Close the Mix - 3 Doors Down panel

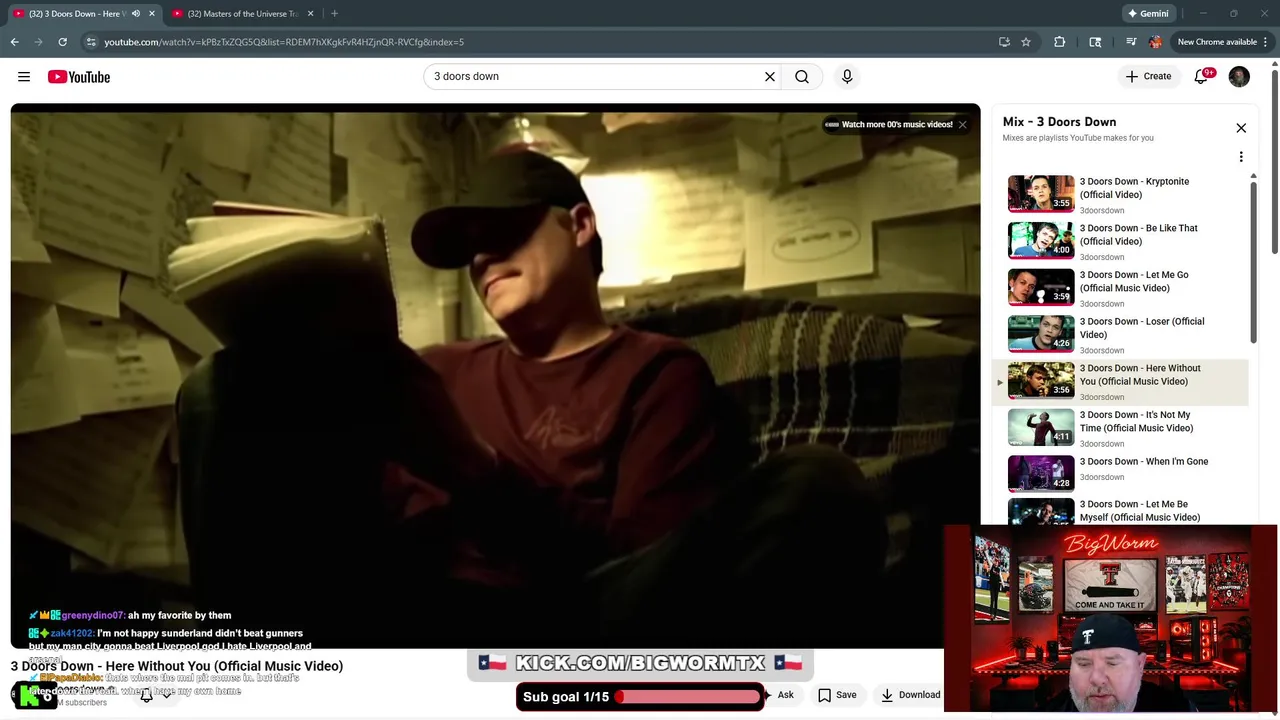1241,128
